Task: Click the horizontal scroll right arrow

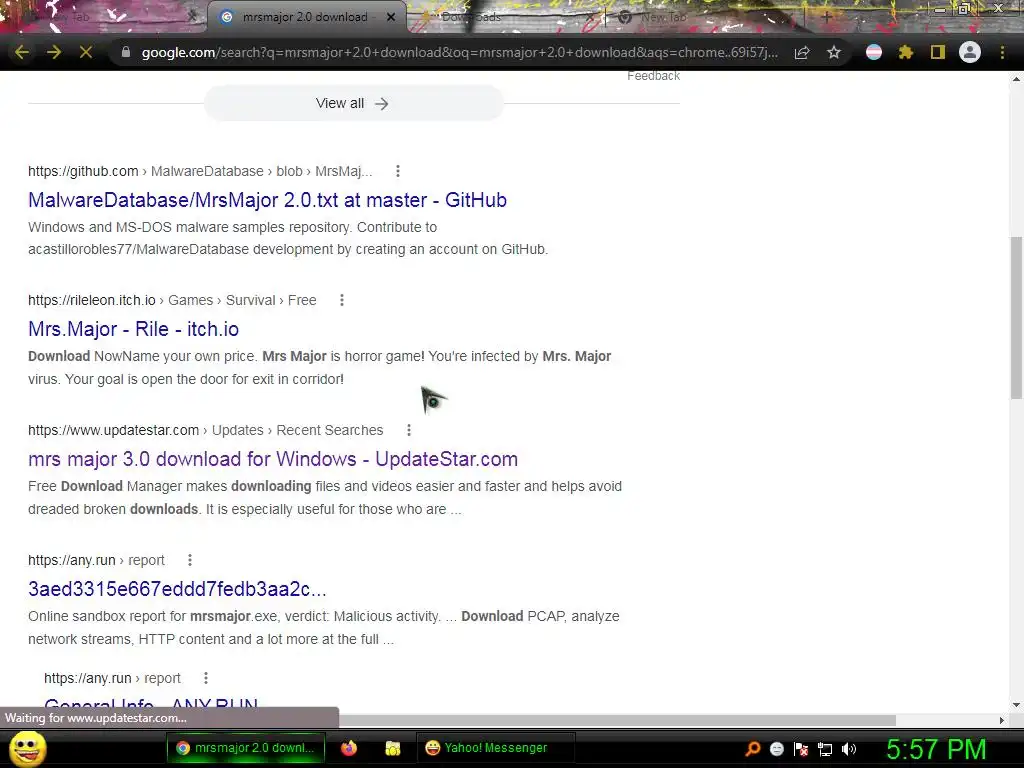Action: (1002, 720)
